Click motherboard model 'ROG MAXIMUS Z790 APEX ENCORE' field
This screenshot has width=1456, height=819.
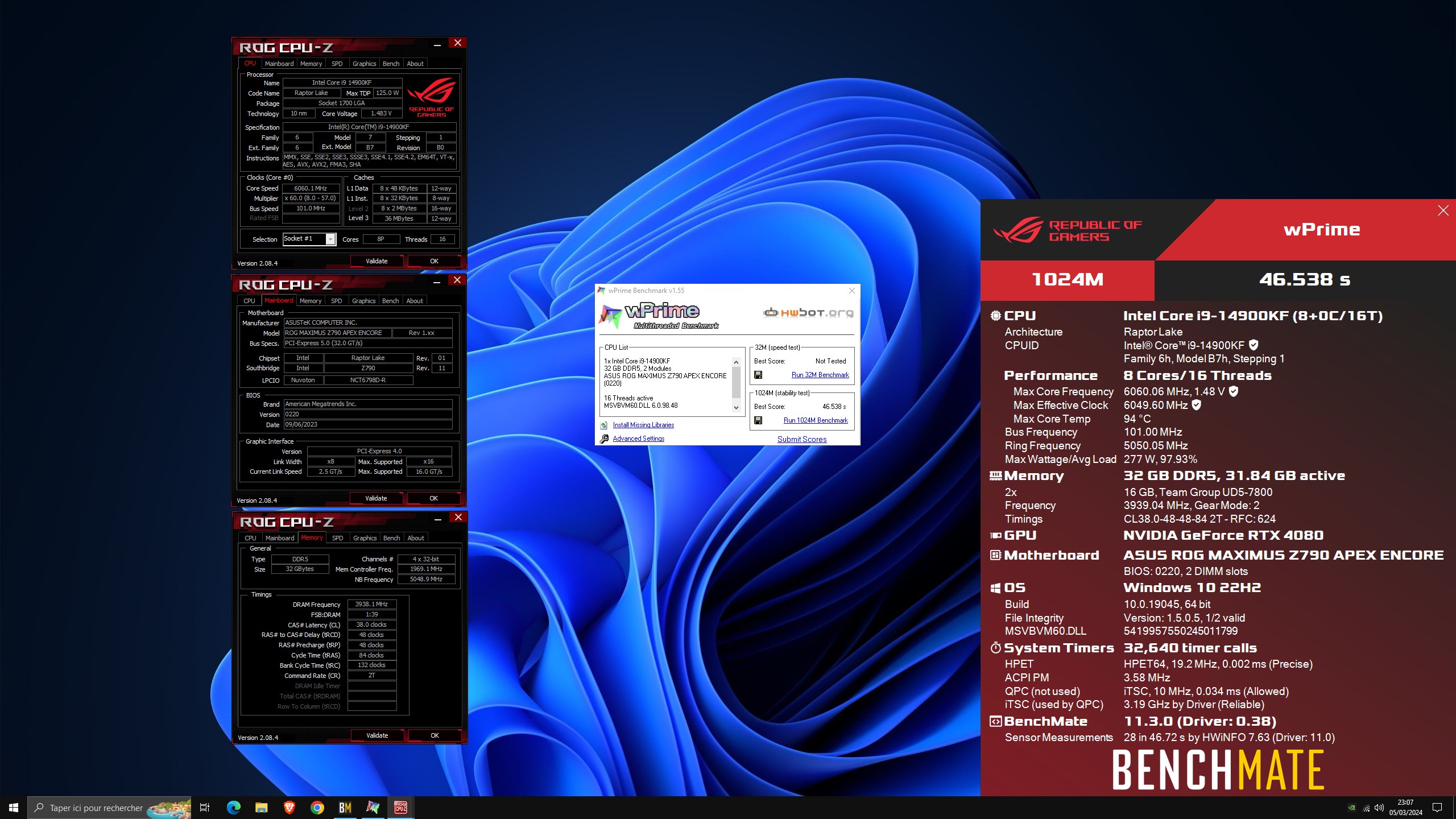point(337,333)
